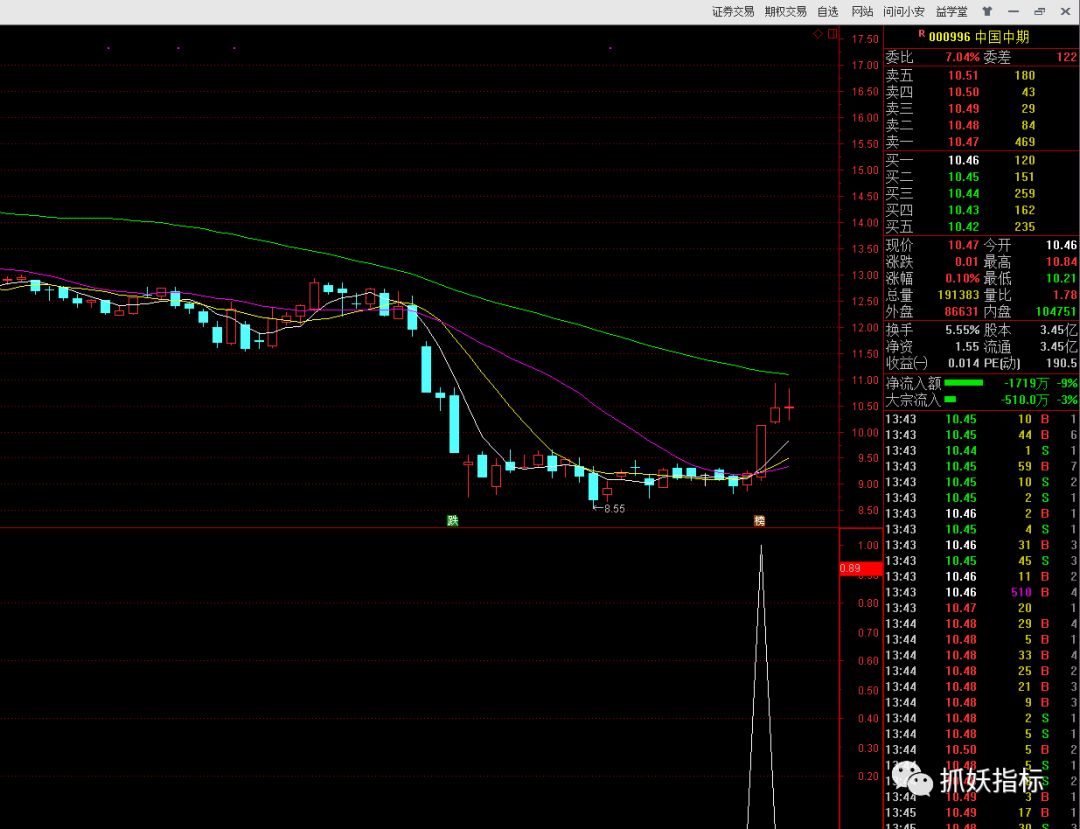1080x829 pixels.
Task: Click the 11.00 price axis label
Action: (864, 380)
